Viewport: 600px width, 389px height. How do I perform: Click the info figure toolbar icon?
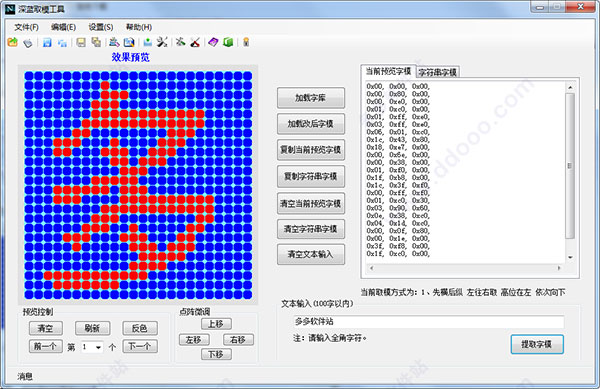246,42
